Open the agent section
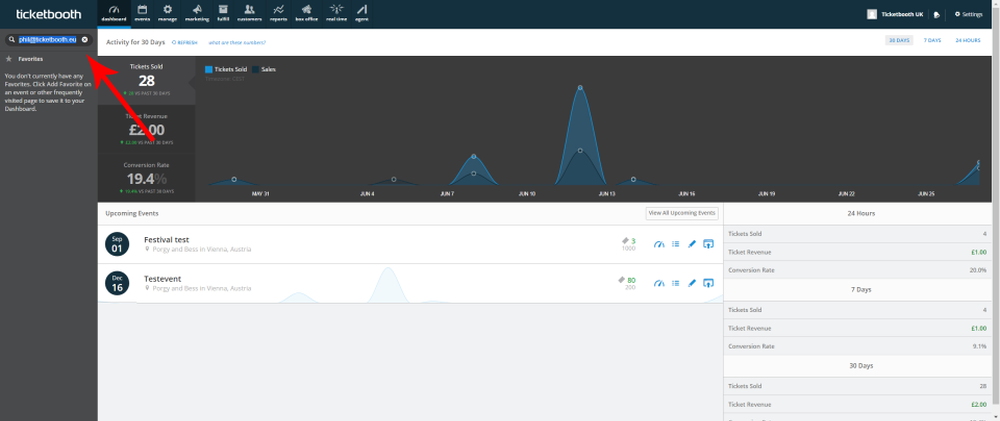Viewport: 1000px width, 421px height. coord(362,13)
